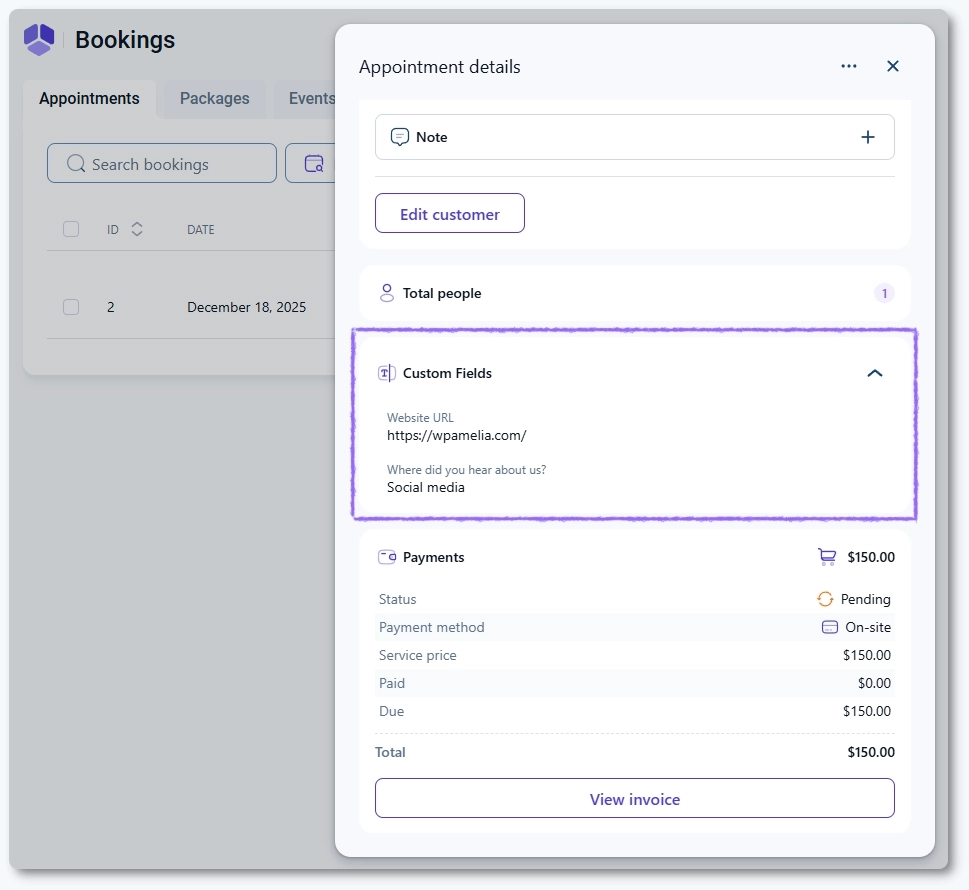
Task: Click the Total people person icon
Action: click(x=387, y=293)
